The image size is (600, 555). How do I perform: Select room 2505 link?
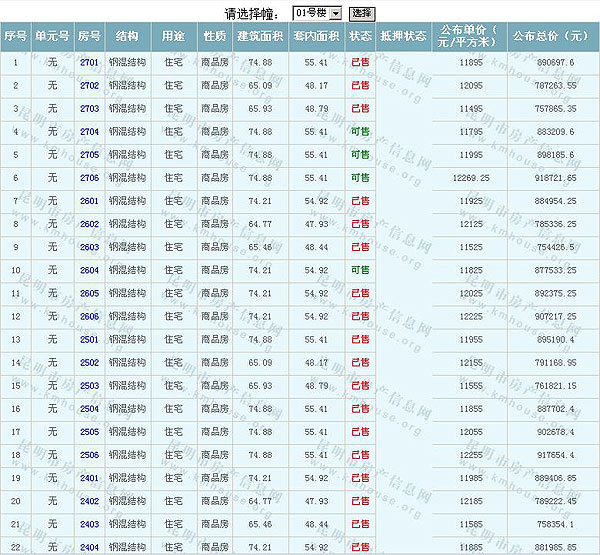pyautogui.click(x=90, y=431)
